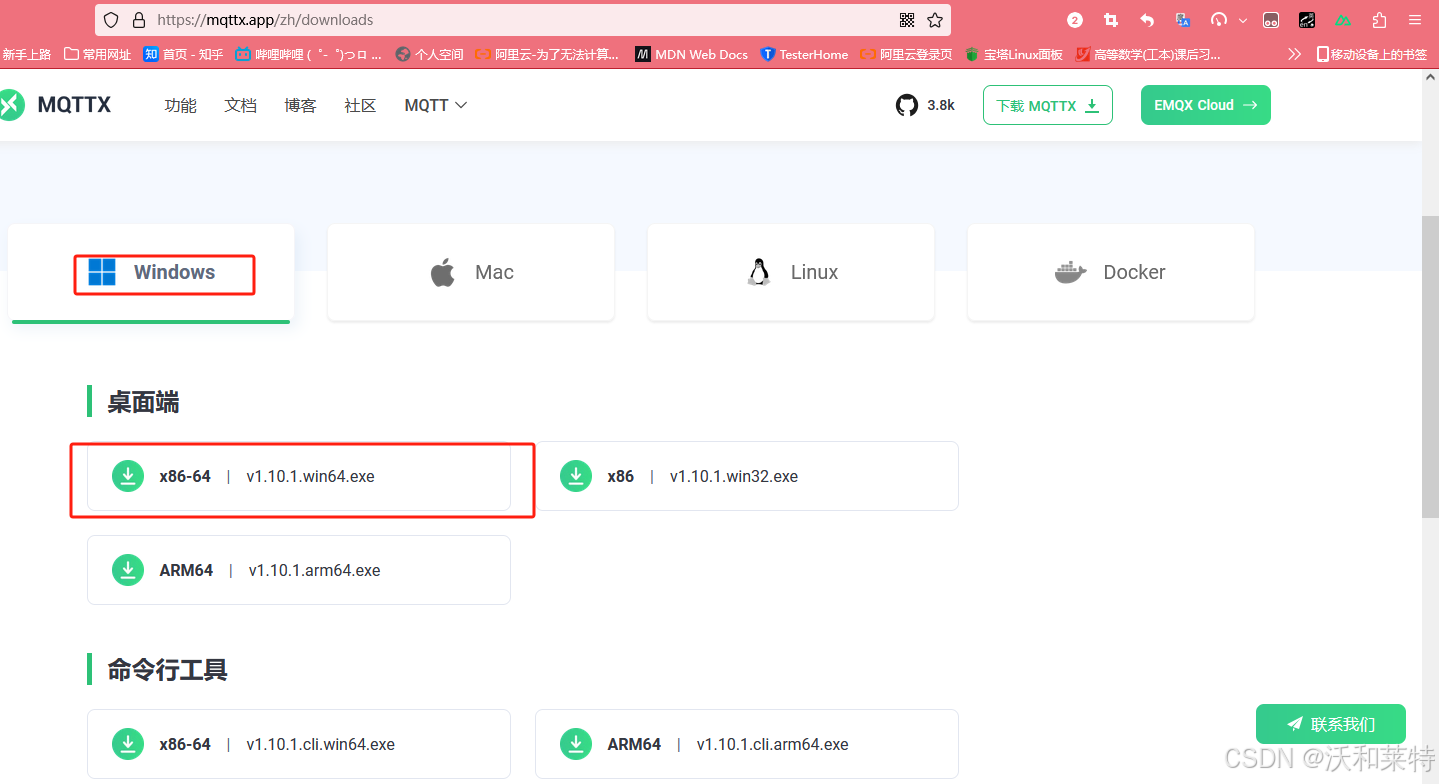Click download icon for v1.10.1.win32.exe

coord(576,476)
